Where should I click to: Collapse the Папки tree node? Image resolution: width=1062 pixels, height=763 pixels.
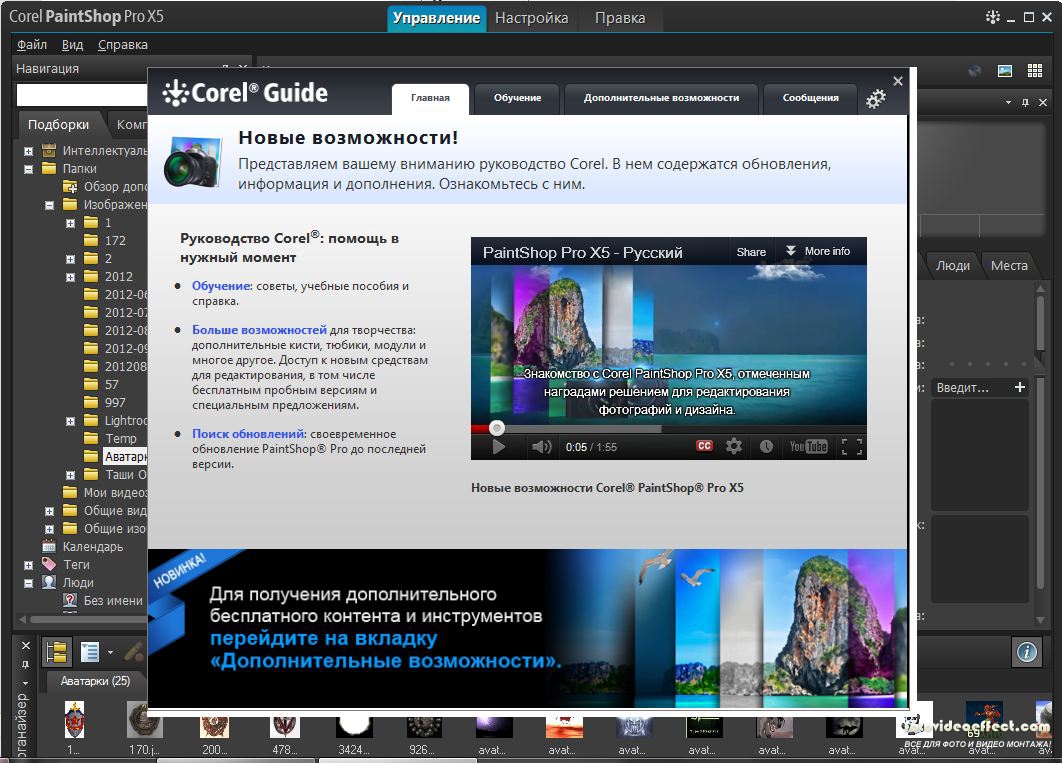coord(28,169)
